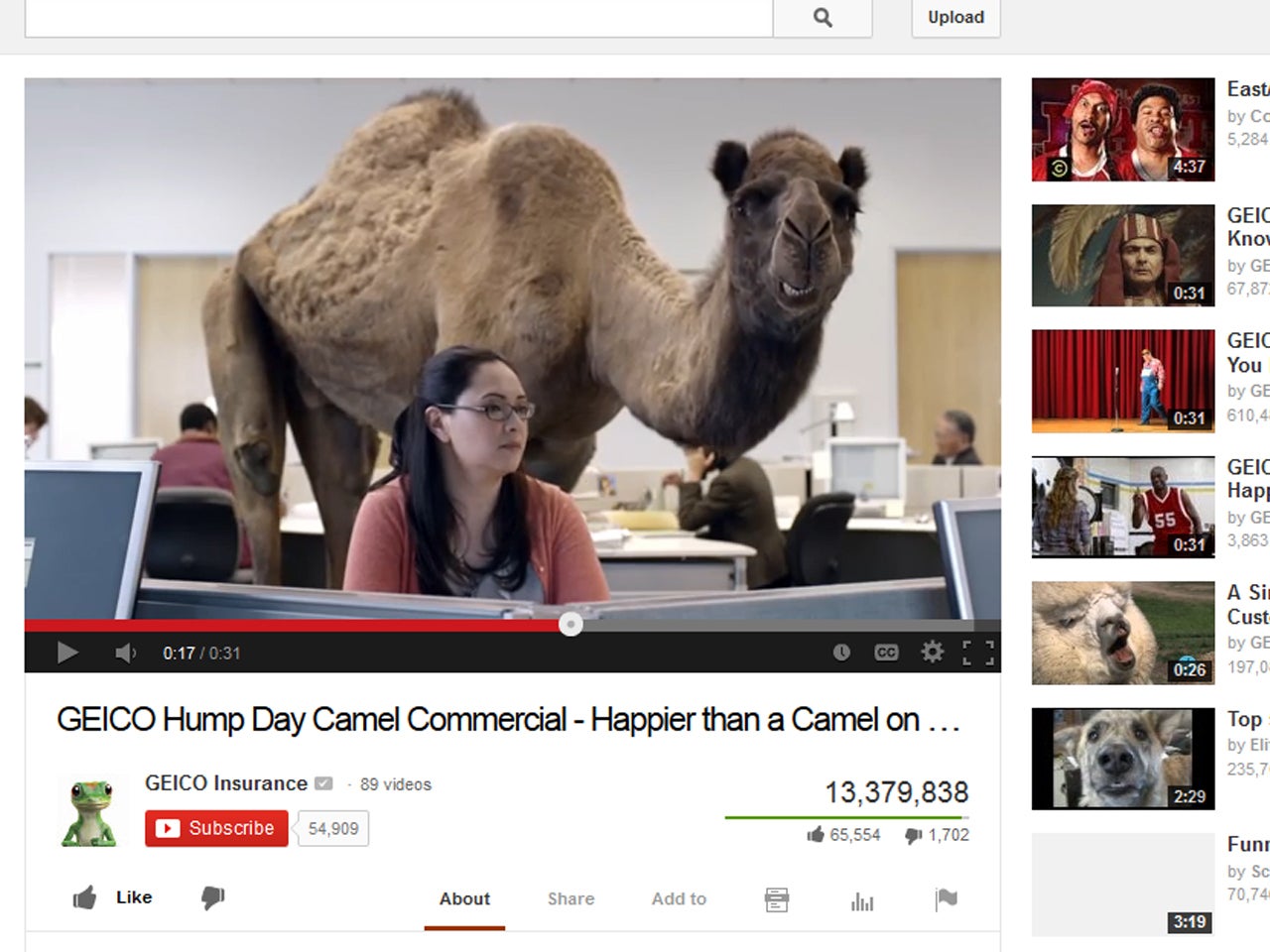Enter fullscreen with the corner brackets icon
1270x952 pixels.
pos(978,653)
